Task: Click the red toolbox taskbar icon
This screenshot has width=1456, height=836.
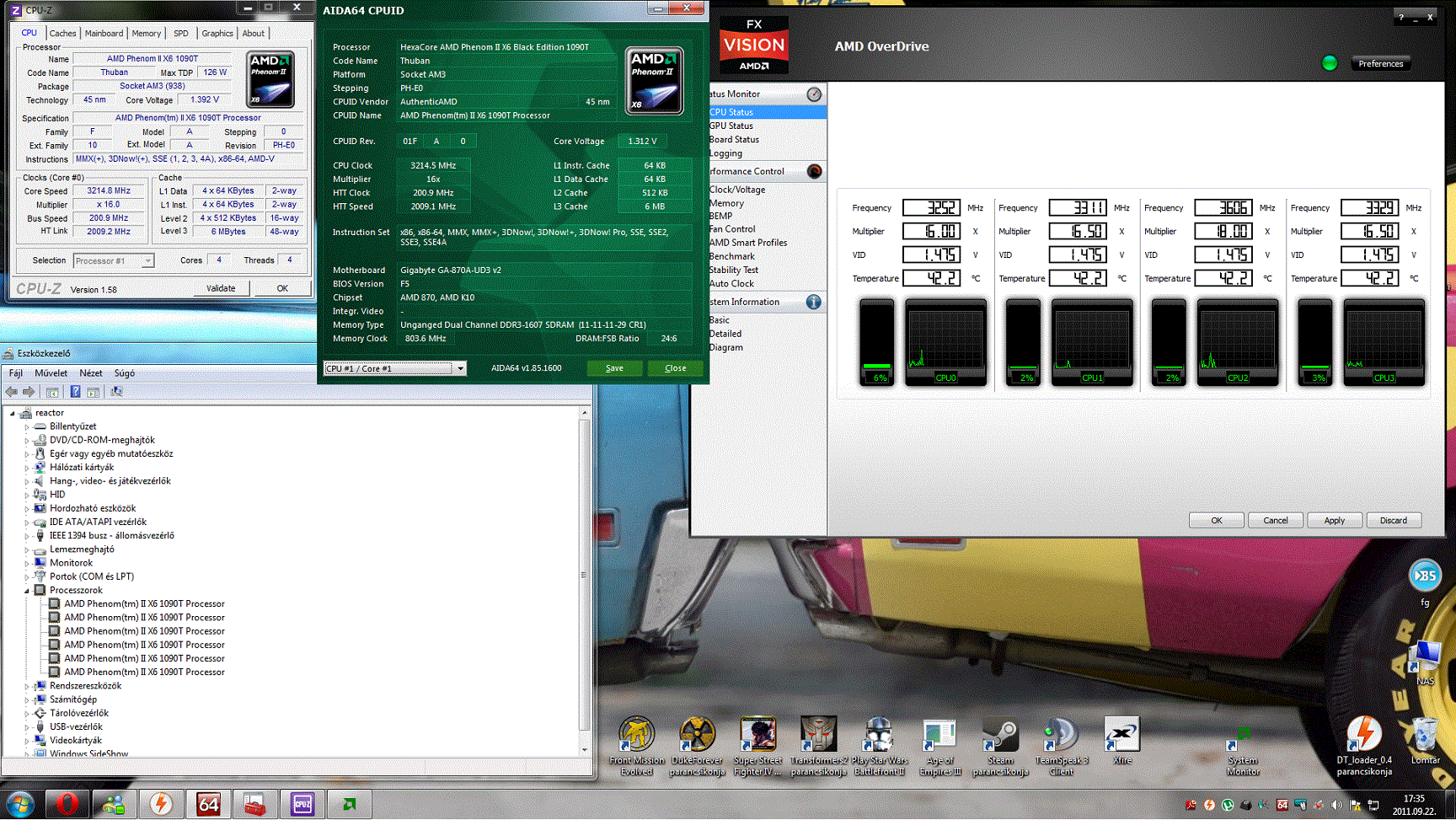Action: pyautogui.click(x=255, y=804)
